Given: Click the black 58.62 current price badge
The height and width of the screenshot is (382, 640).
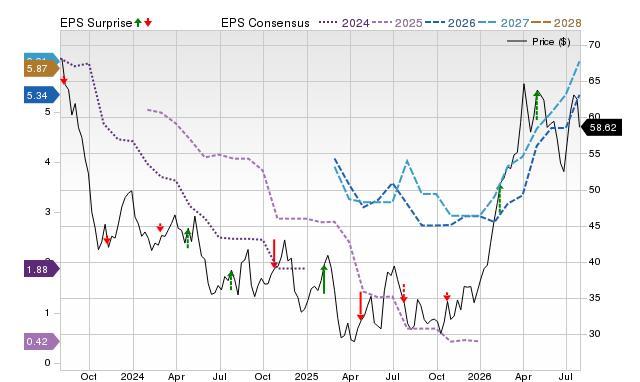Looking at the screenshot, I should click(x=601, y=127).
